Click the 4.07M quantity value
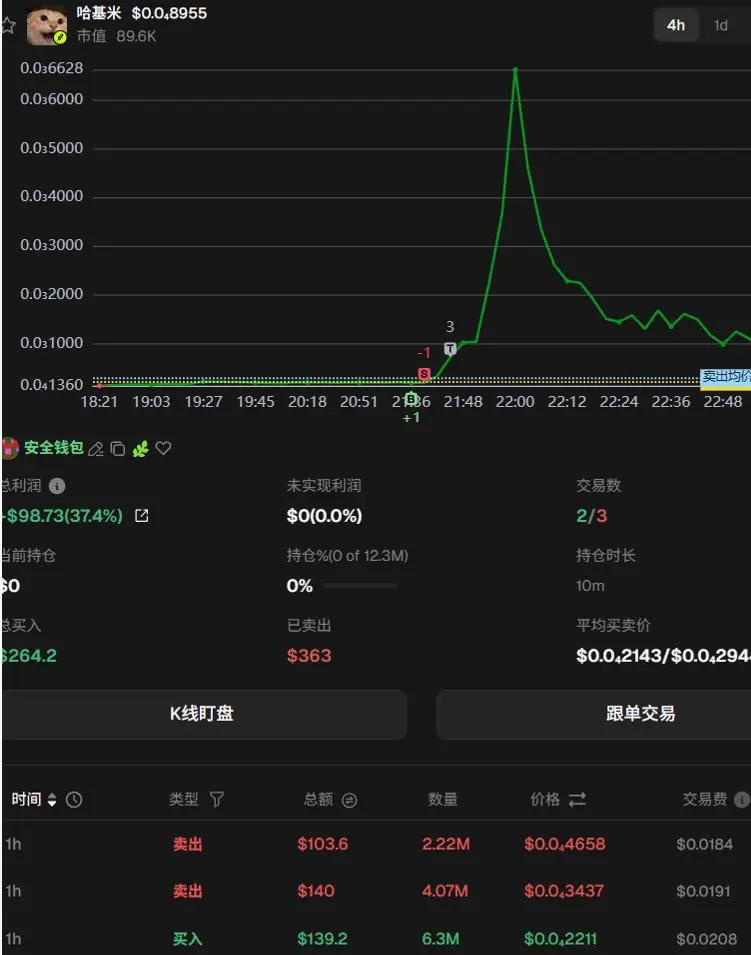The width and height of the screenshot is (751, 955). [445, 891]
